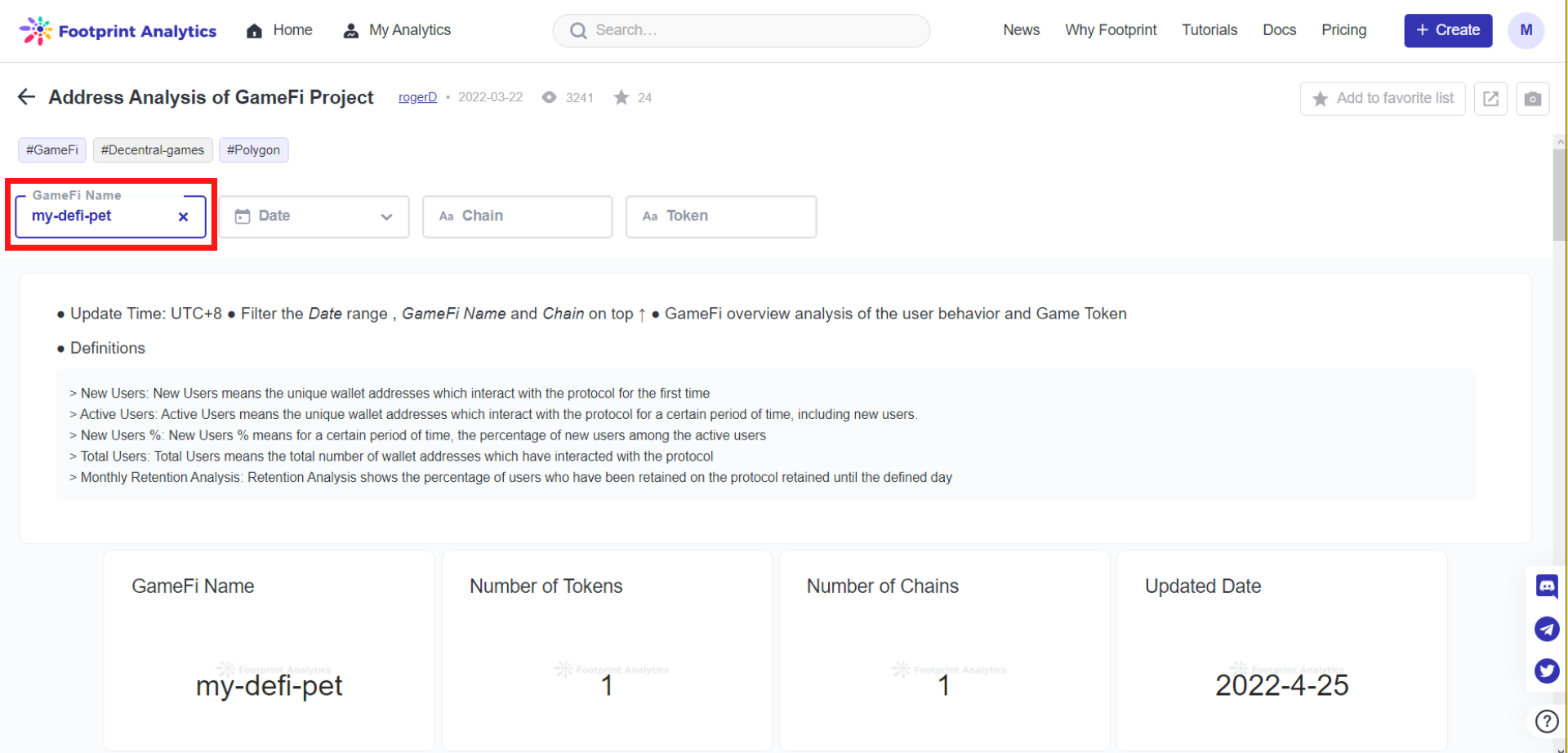Take a snapshot with camera icon
The image size is (1568, 753).
[1533, 99]
